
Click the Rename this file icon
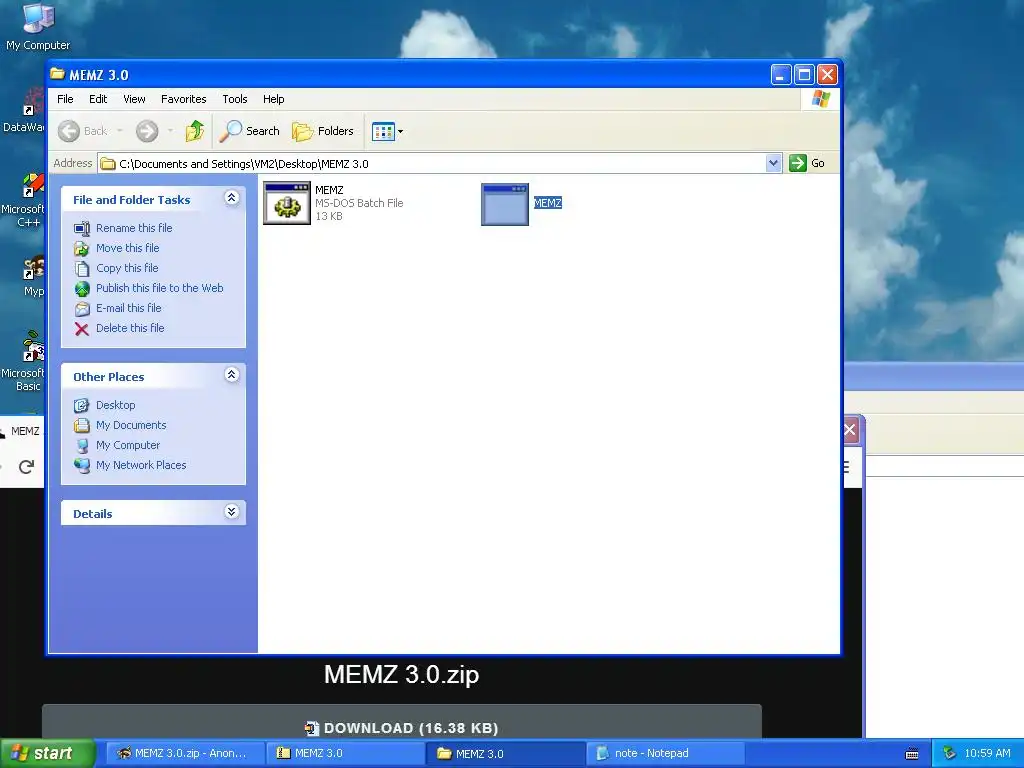[x=82, y=229]
